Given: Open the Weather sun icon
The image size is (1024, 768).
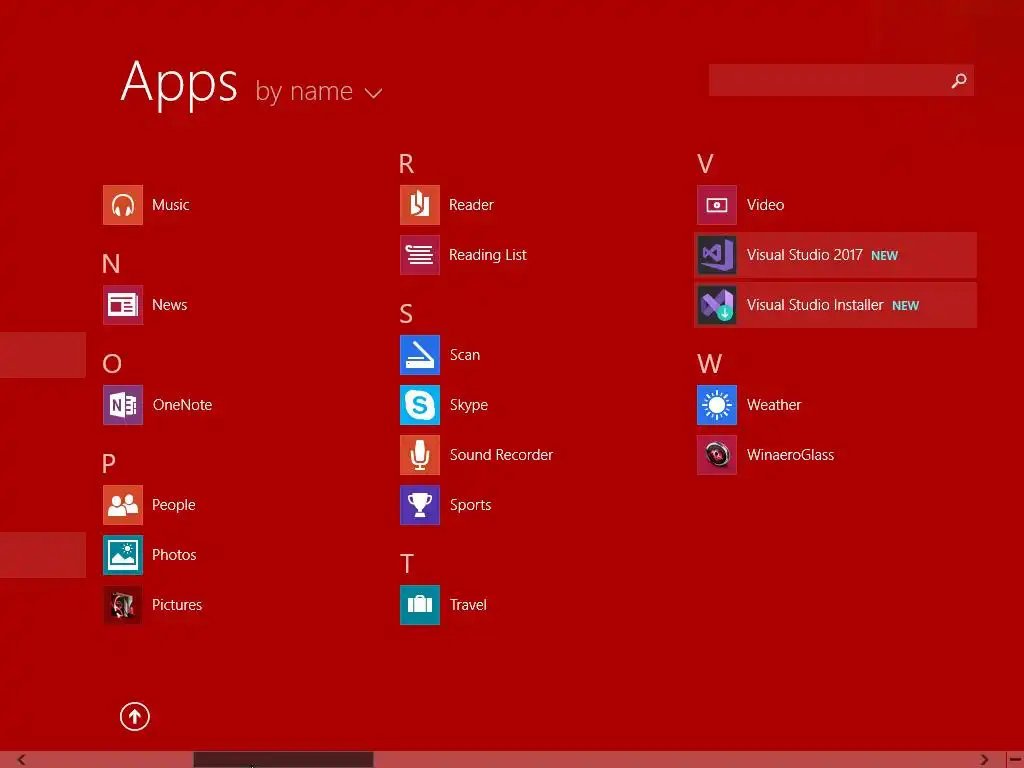Looking at the screenshot, I should [x=717, y=405].
